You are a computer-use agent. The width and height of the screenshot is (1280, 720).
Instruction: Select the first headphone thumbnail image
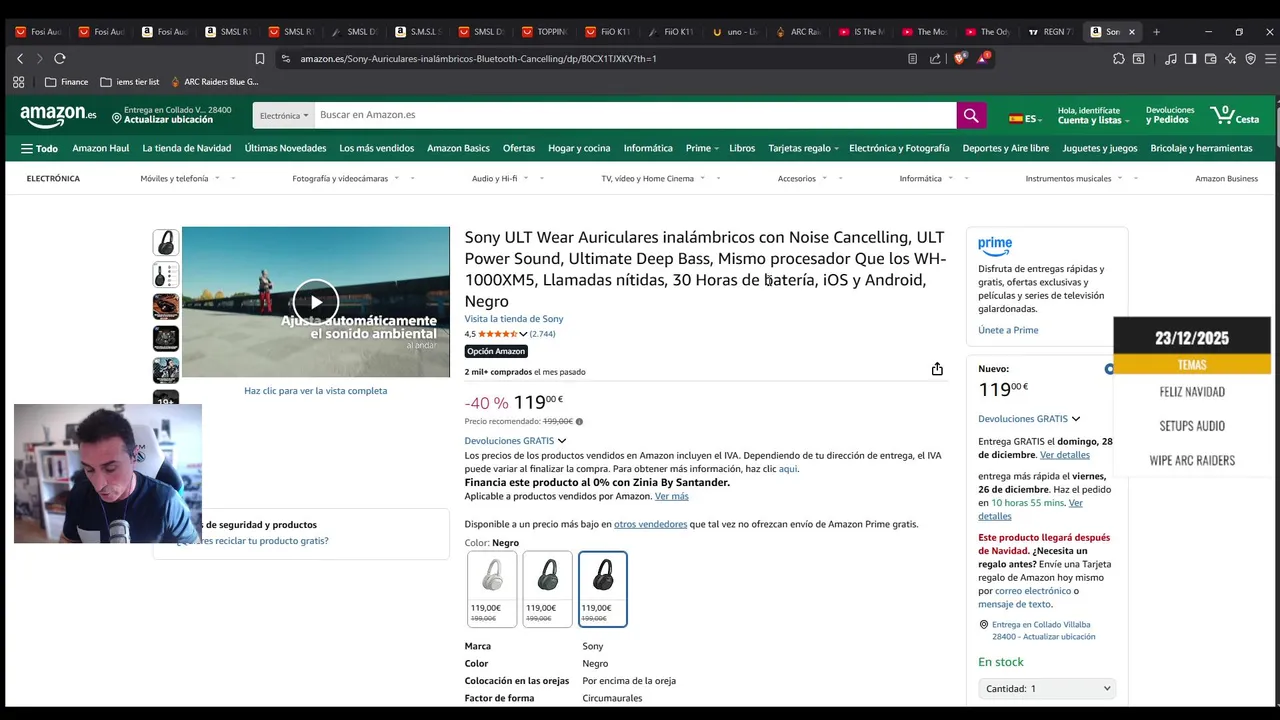click(x=166, y=243)
